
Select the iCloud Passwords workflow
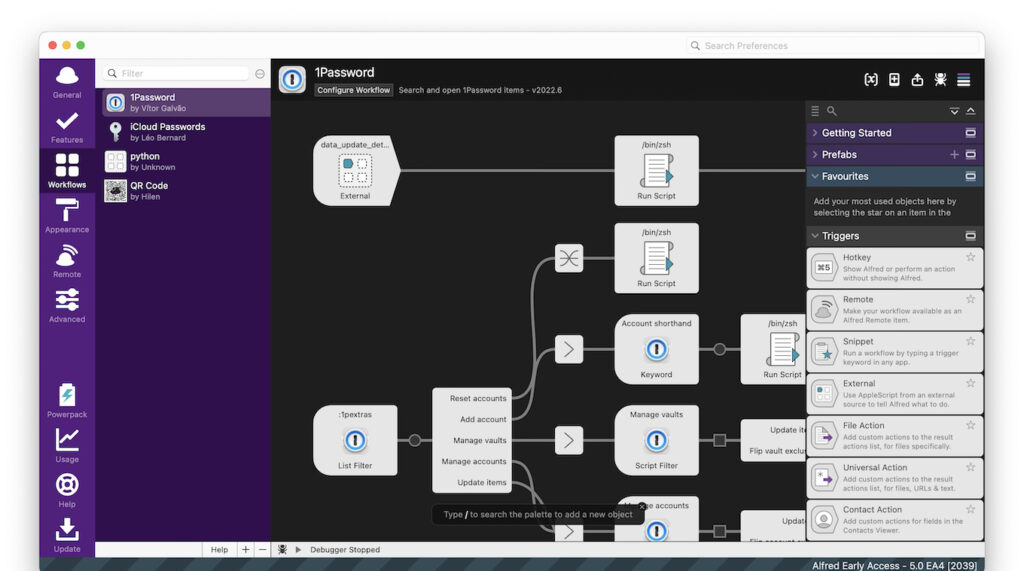167,132
